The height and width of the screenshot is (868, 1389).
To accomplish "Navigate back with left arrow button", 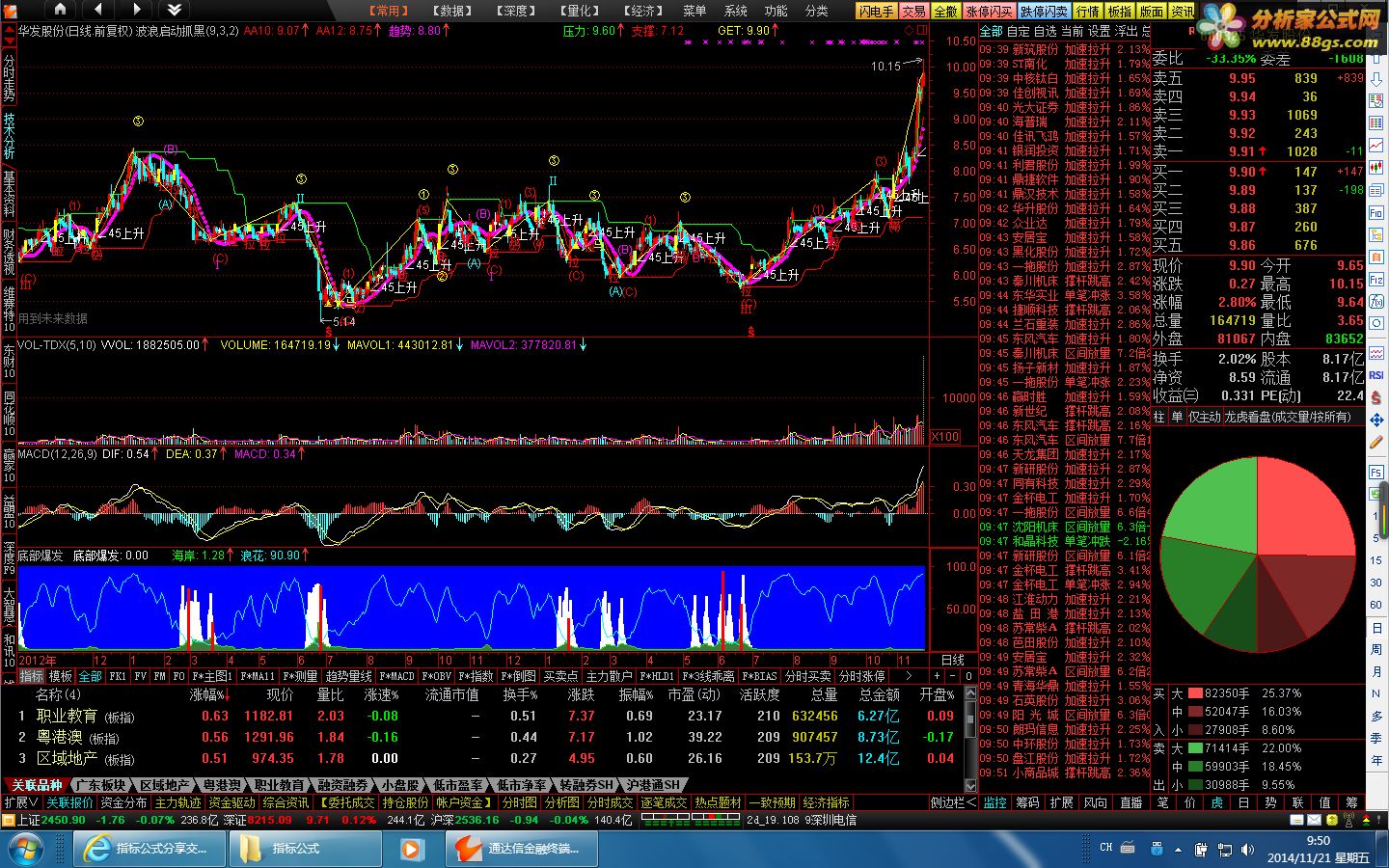I will (x=100, y=10).
